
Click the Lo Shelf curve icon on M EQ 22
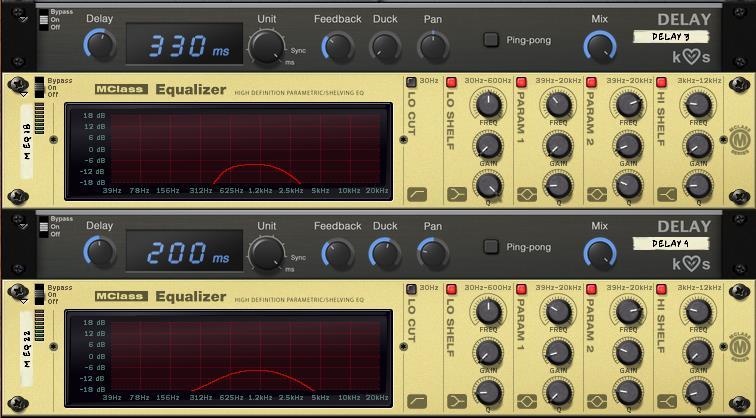tap(457, 401)
